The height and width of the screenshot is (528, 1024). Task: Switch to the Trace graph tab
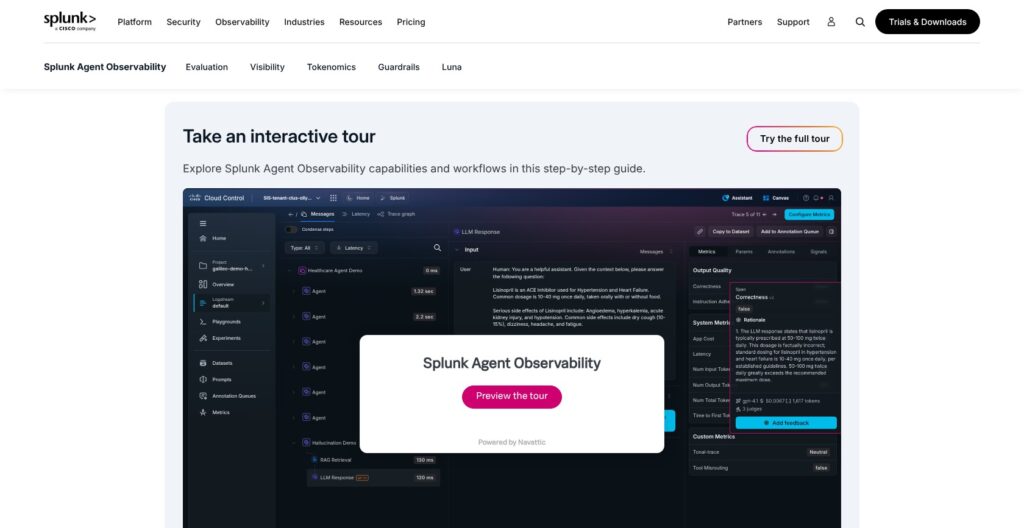point(396,214)
